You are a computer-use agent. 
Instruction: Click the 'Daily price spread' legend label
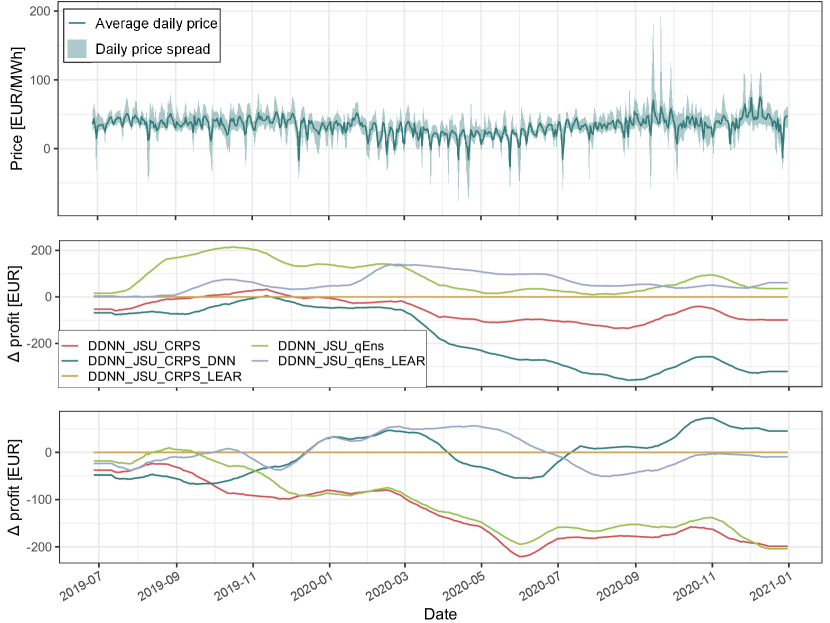point(153,49)
